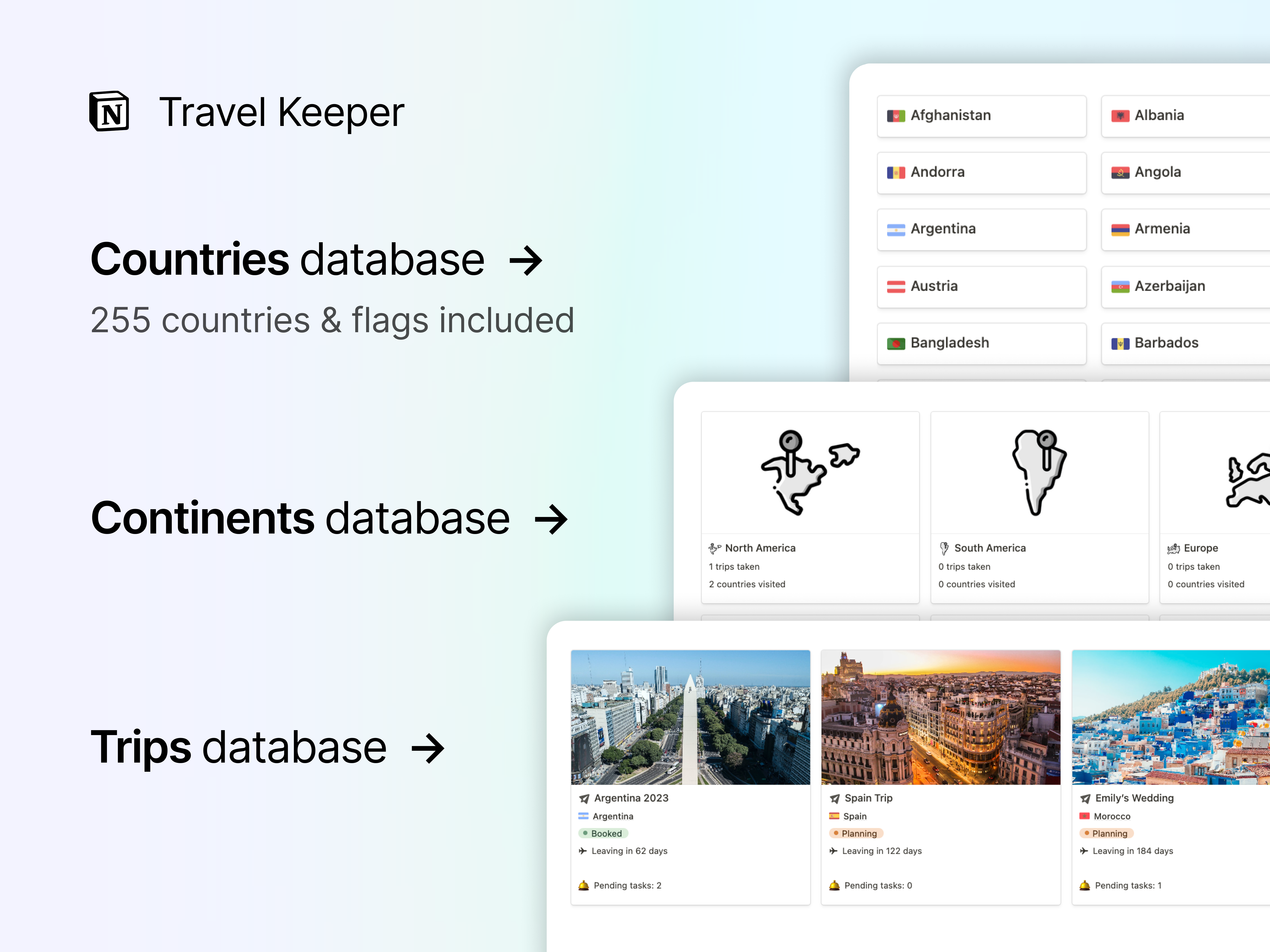Open the Buenos Aires photo on Argentina 2023
This screenshot has height=952, width=1270.
click(691, 717)
